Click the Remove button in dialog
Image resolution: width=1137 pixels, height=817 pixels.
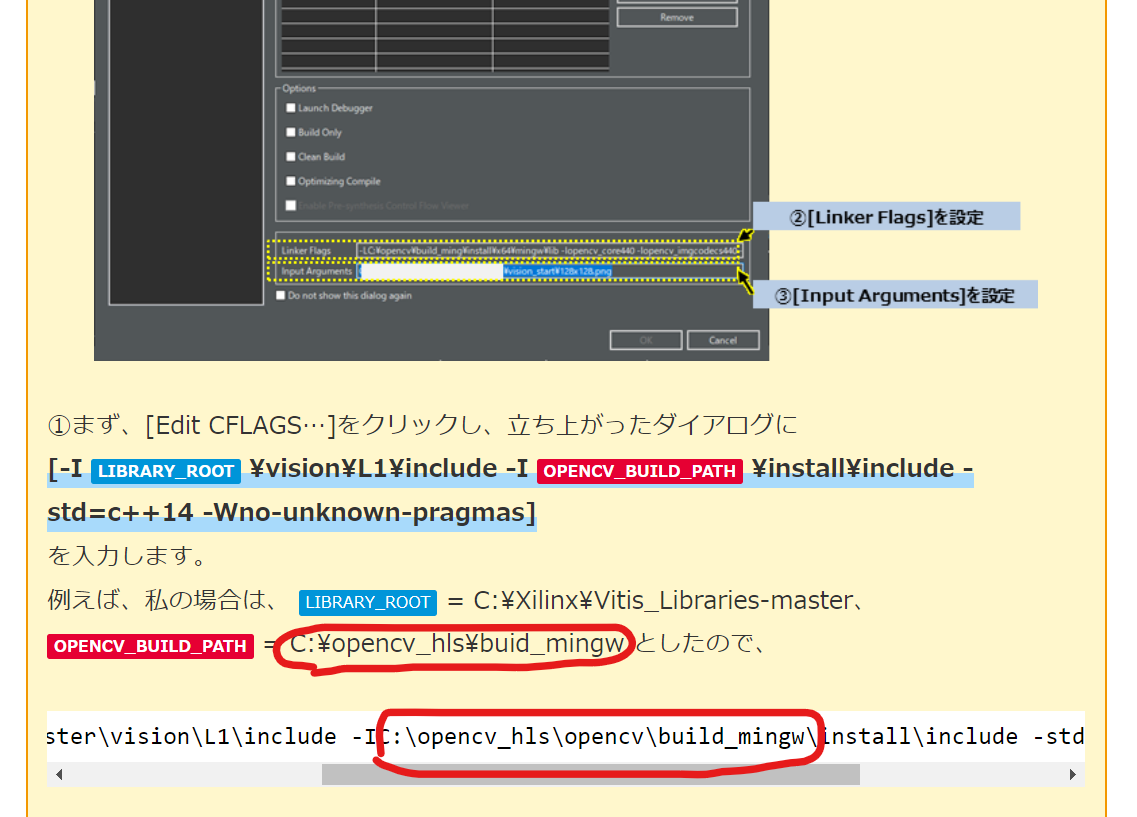[x=677, y=17]
